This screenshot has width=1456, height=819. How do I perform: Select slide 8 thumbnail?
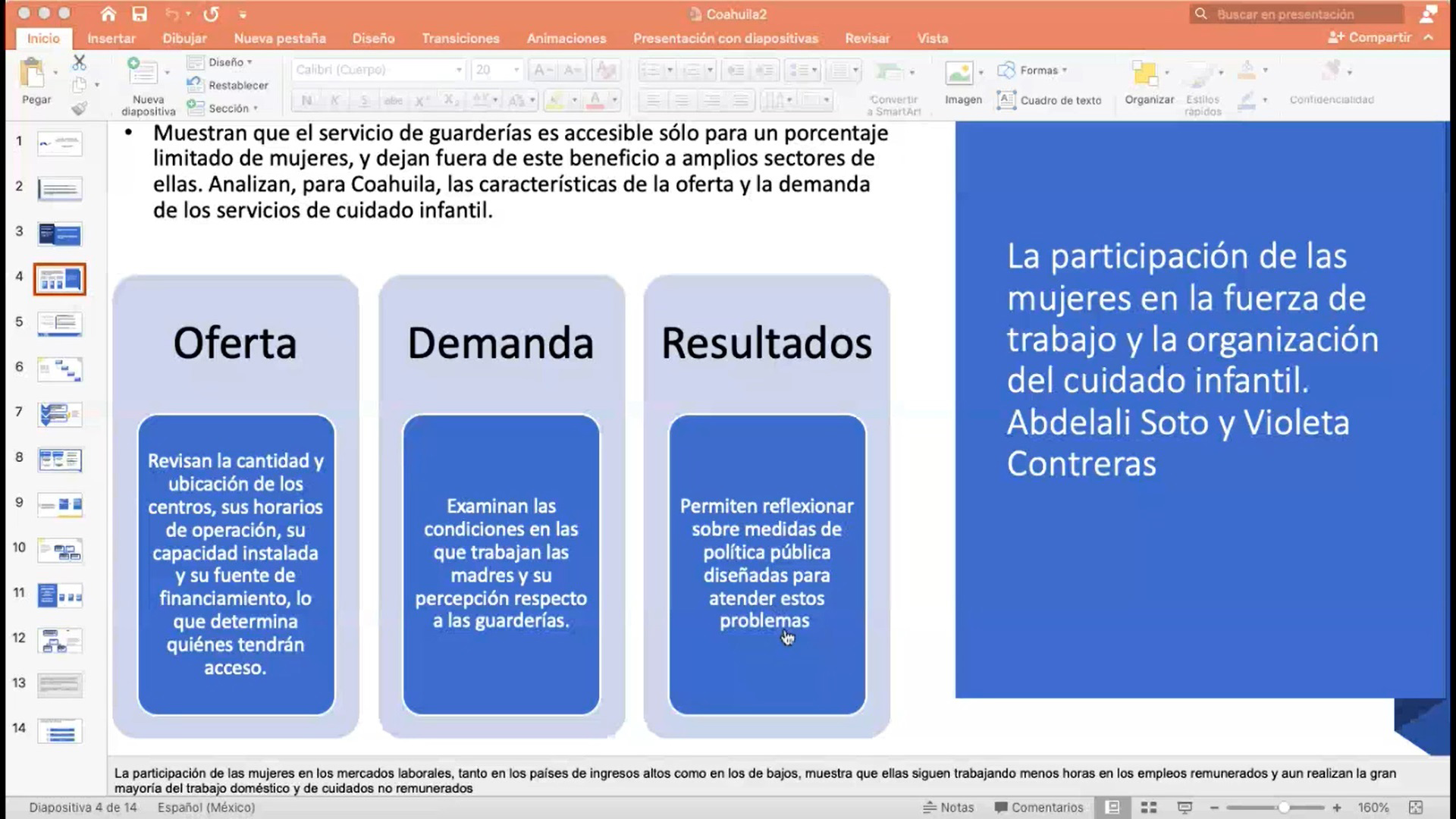[x=60, y=460]
